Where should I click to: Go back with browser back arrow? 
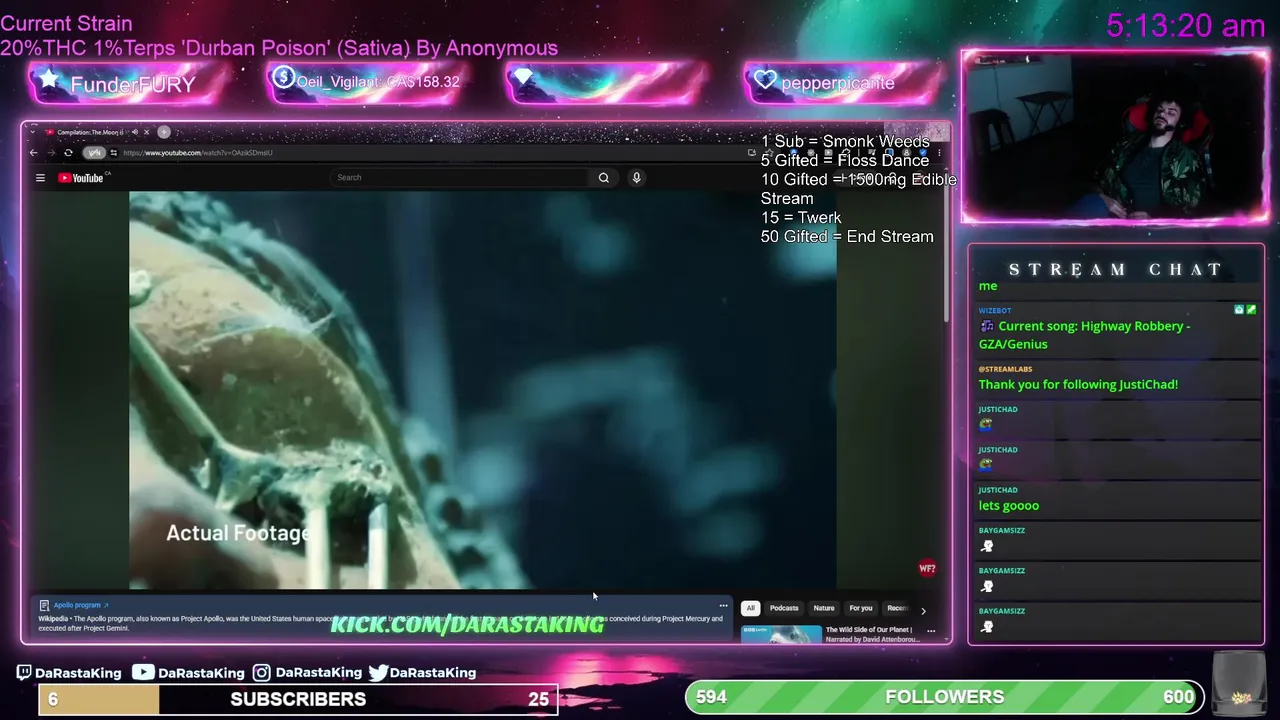33,153
